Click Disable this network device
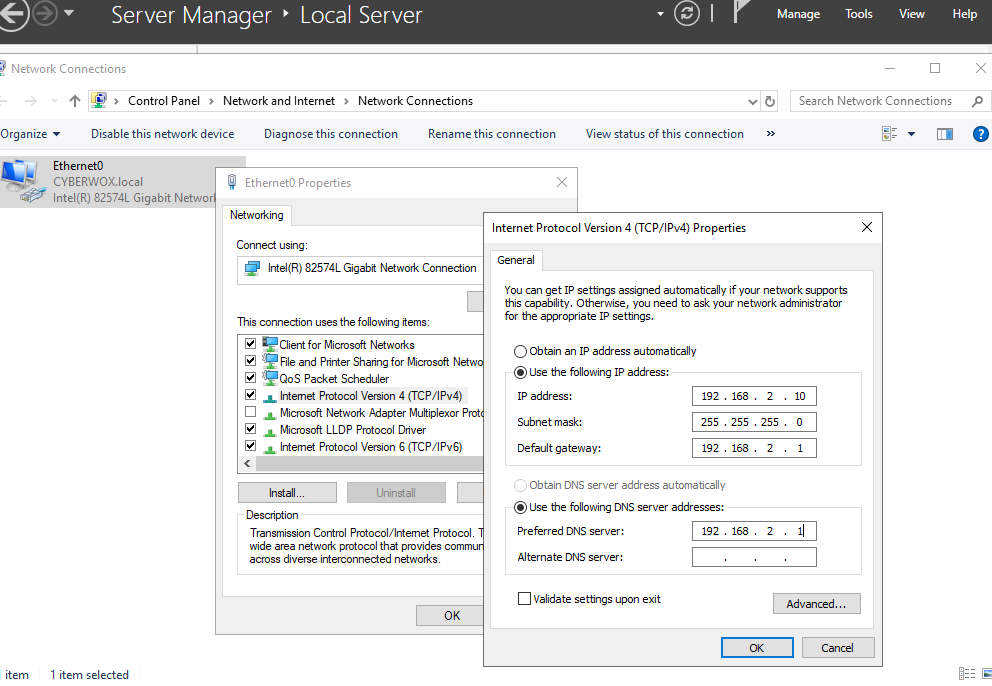 (x=163, y=134)
